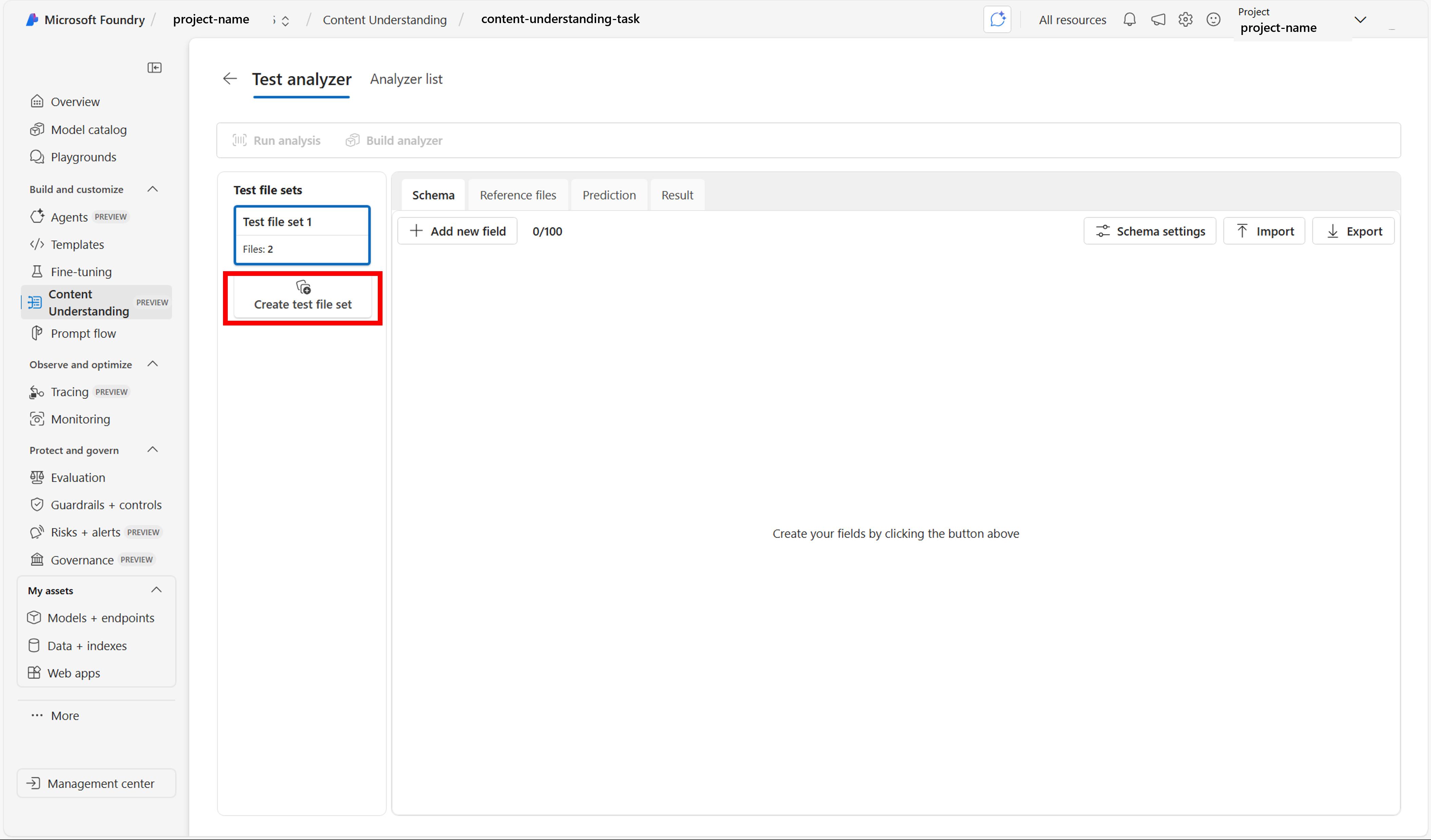Click the Export button
The image size is (1431, 840).
[x=1353, y=231]
